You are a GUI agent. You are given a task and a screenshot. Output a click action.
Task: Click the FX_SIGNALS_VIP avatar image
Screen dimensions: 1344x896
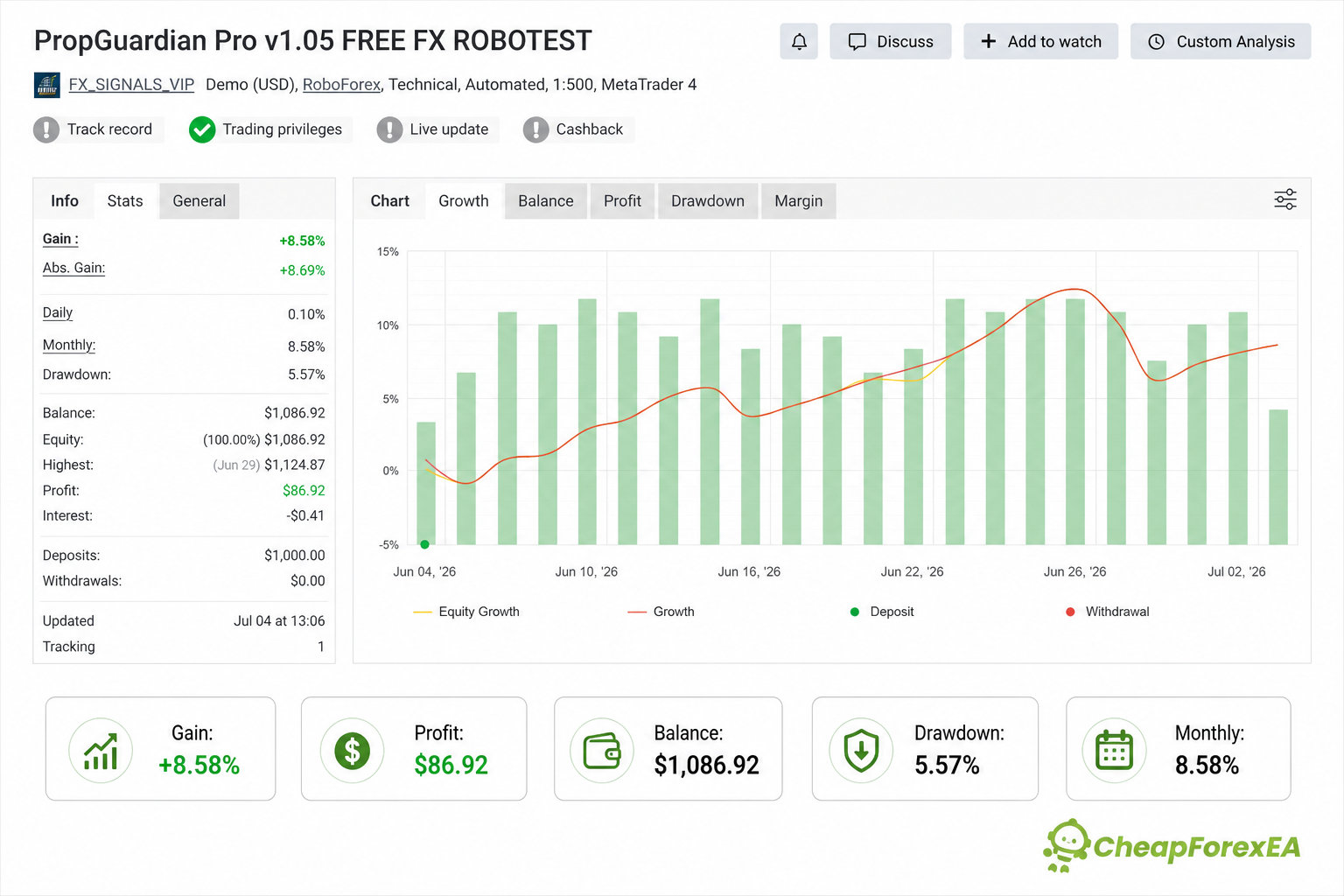(47, 85)
